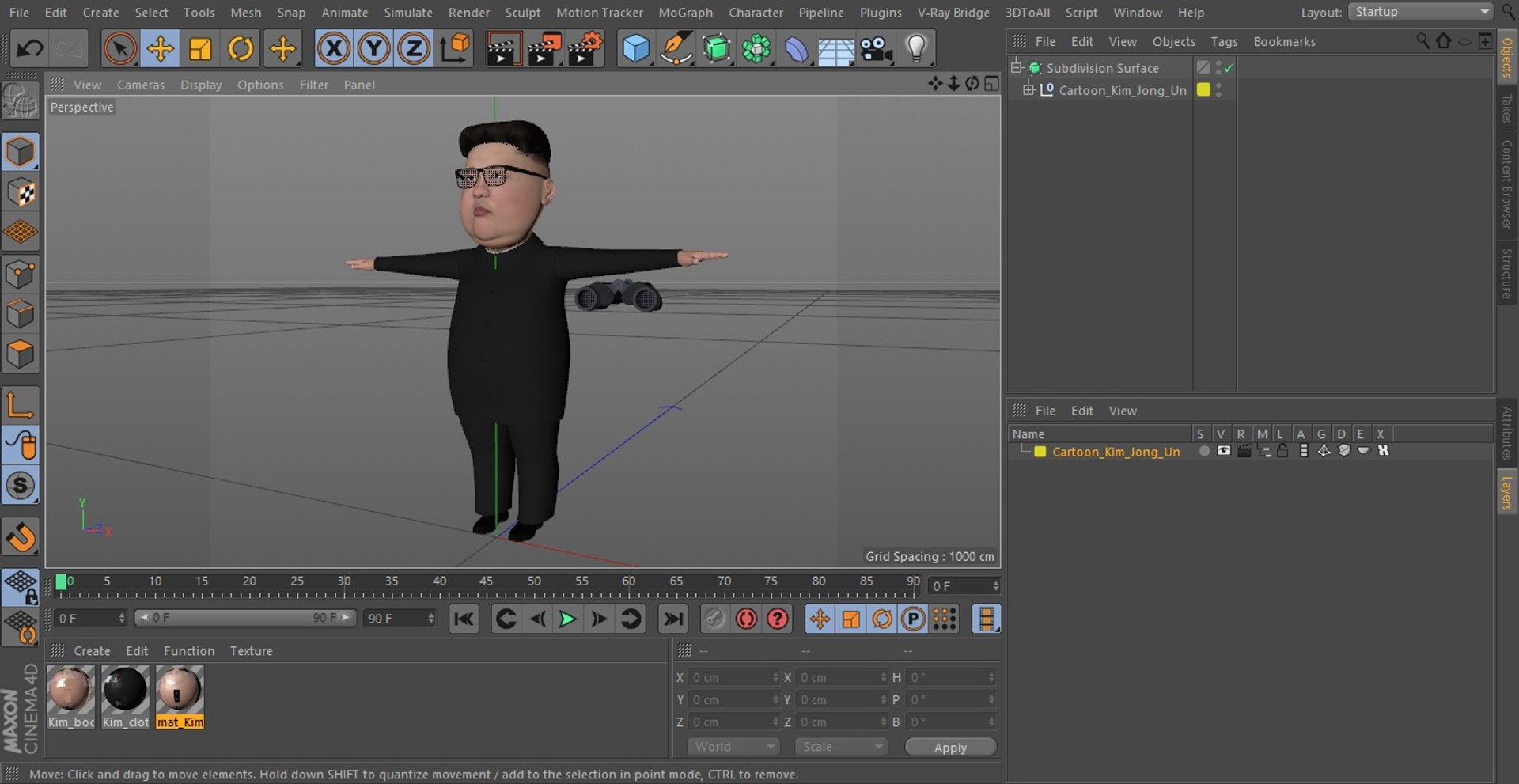This screenshot has height=784, width=1519.
Task: Click the yellow layer color swatch in Layers panel
Action: tap(1040, 452)
